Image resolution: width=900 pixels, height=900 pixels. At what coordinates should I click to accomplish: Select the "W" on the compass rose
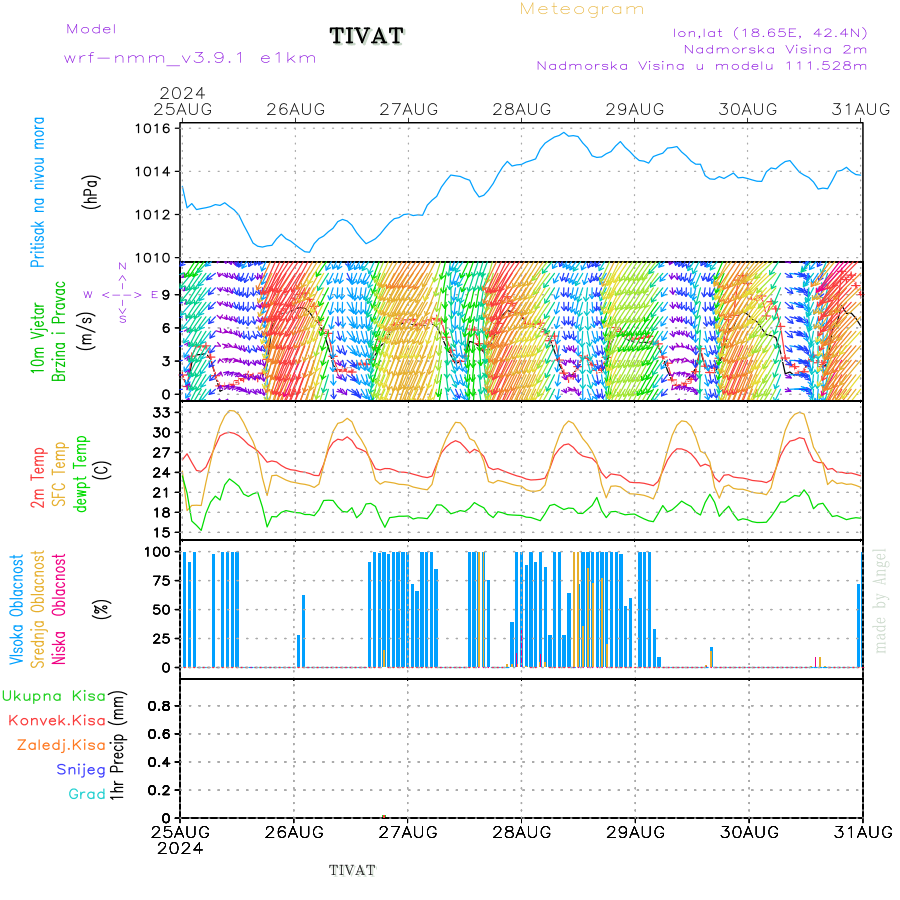tap(88, 294)
